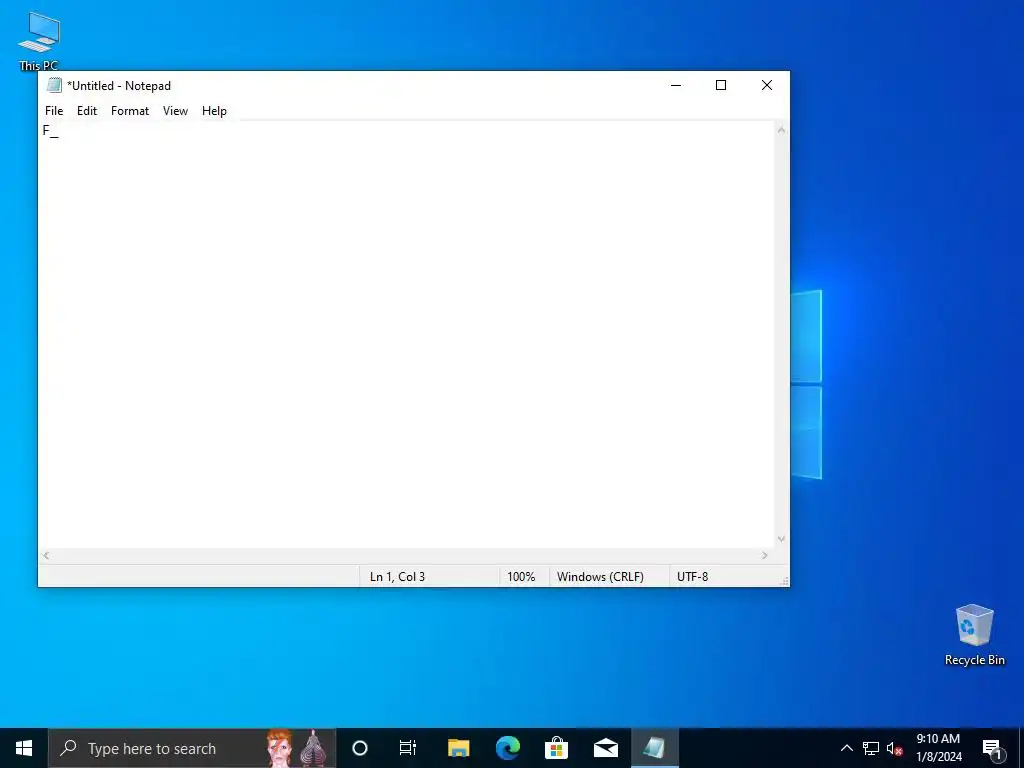This screenshot has height=768, width=1024.
Task: Open the View menu
Action: click(175, 111)
